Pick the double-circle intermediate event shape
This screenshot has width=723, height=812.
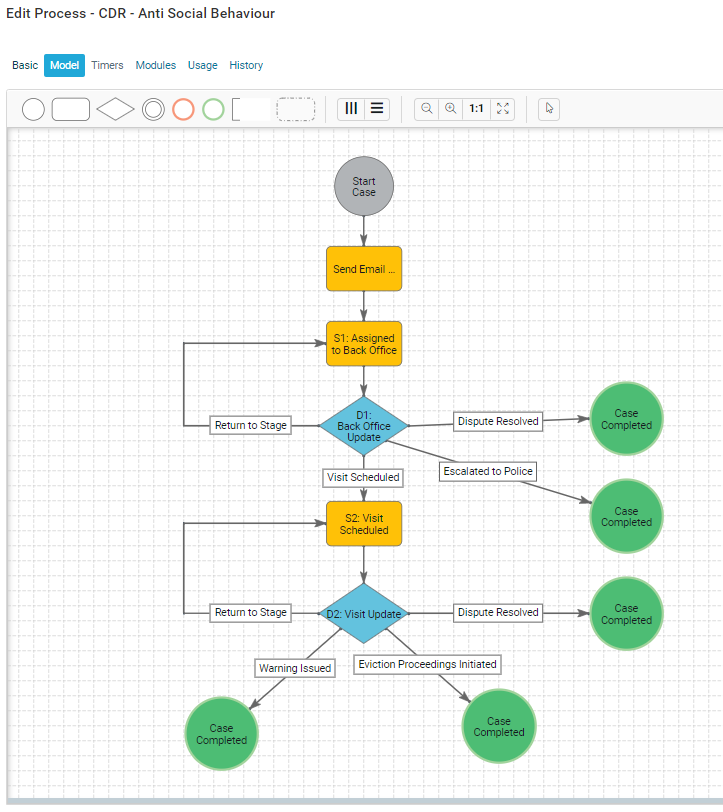153,109
